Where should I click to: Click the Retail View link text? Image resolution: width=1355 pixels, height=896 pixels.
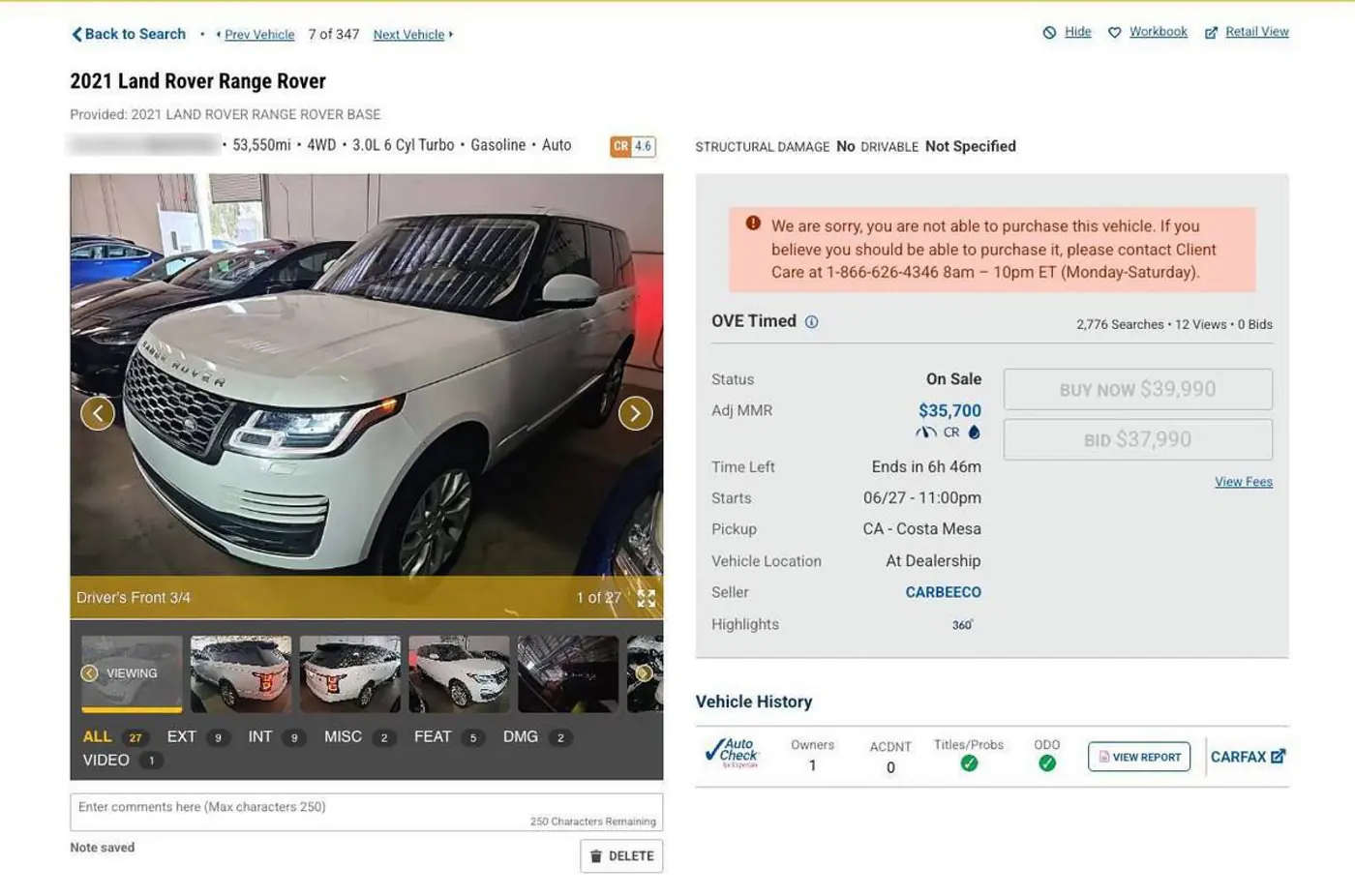pyautogui.click(x=1257, y=32)
